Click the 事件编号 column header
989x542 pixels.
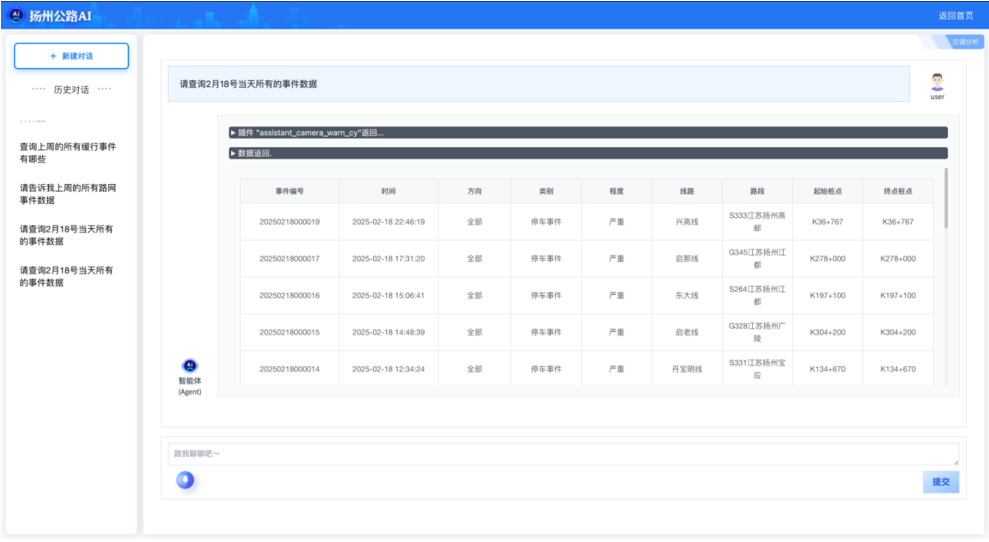pyautogui.click(x=289, y=191)
